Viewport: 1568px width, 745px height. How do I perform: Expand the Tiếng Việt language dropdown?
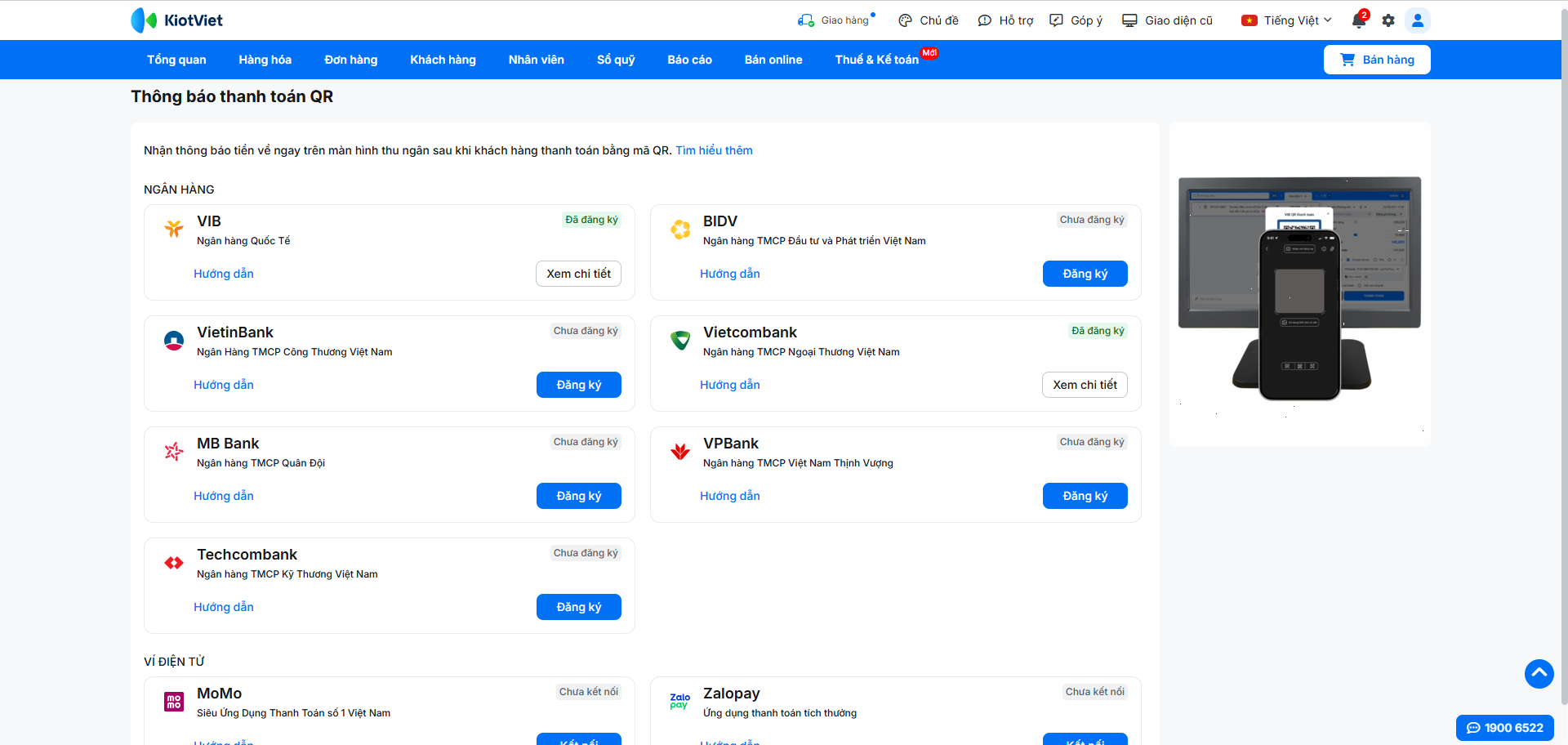click(1286, 20)
